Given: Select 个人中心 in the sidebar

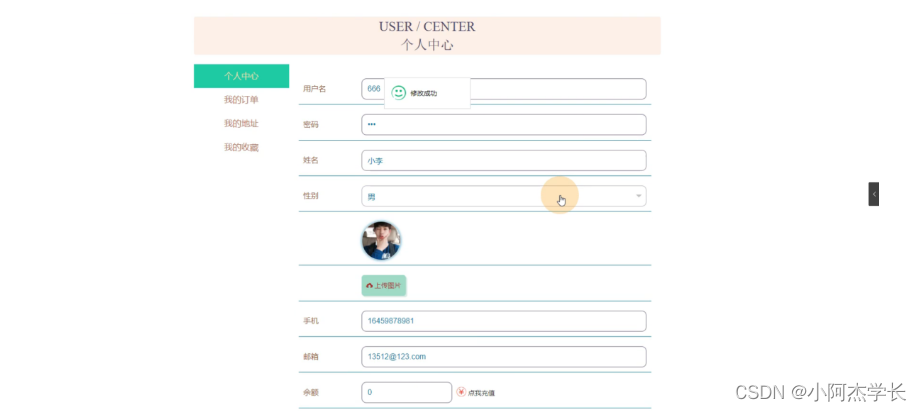Looking at the screenshot, I should [241, 76].
